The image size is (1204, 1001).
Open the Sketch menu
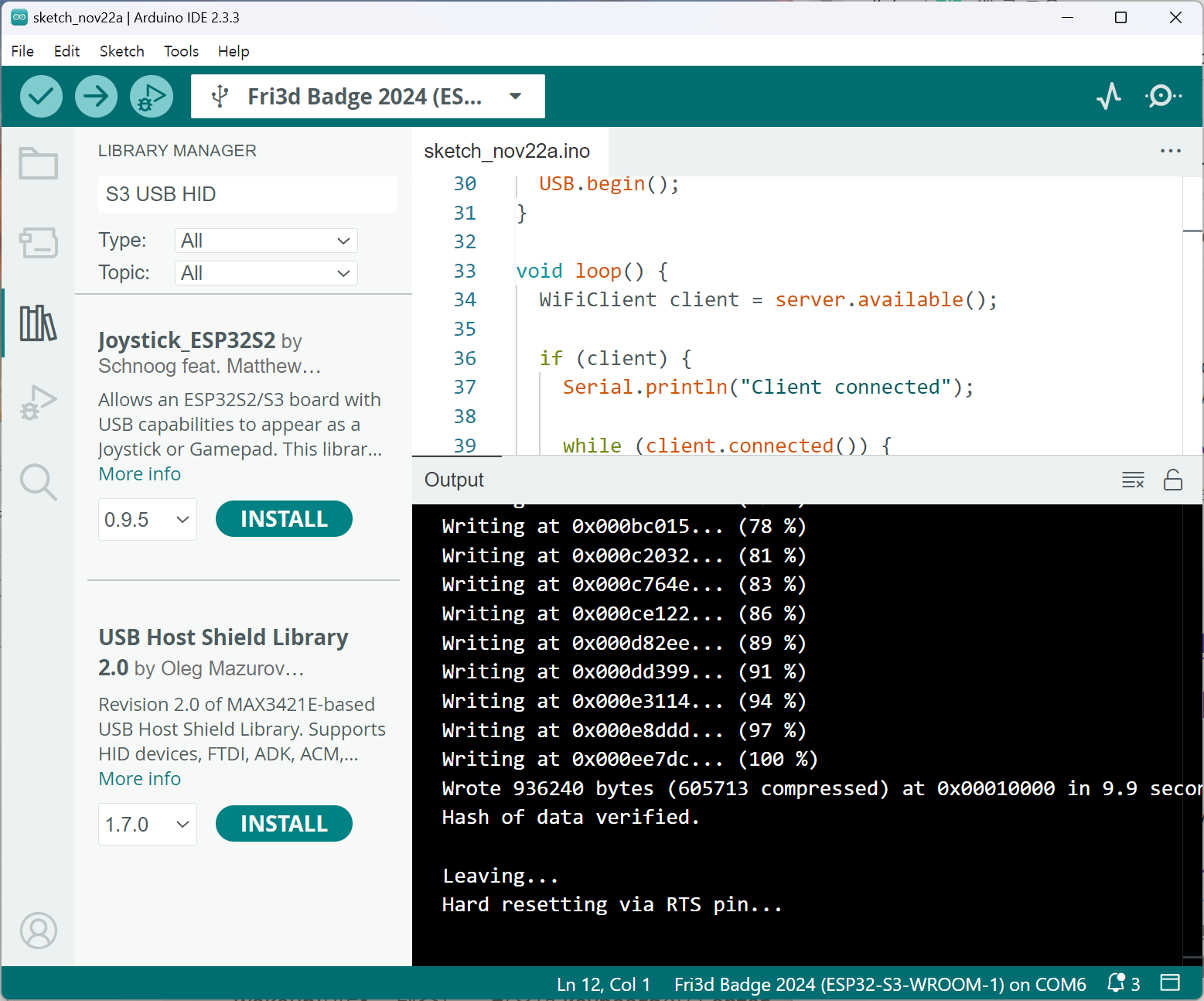pyautogui.click(x=121, y=51)
